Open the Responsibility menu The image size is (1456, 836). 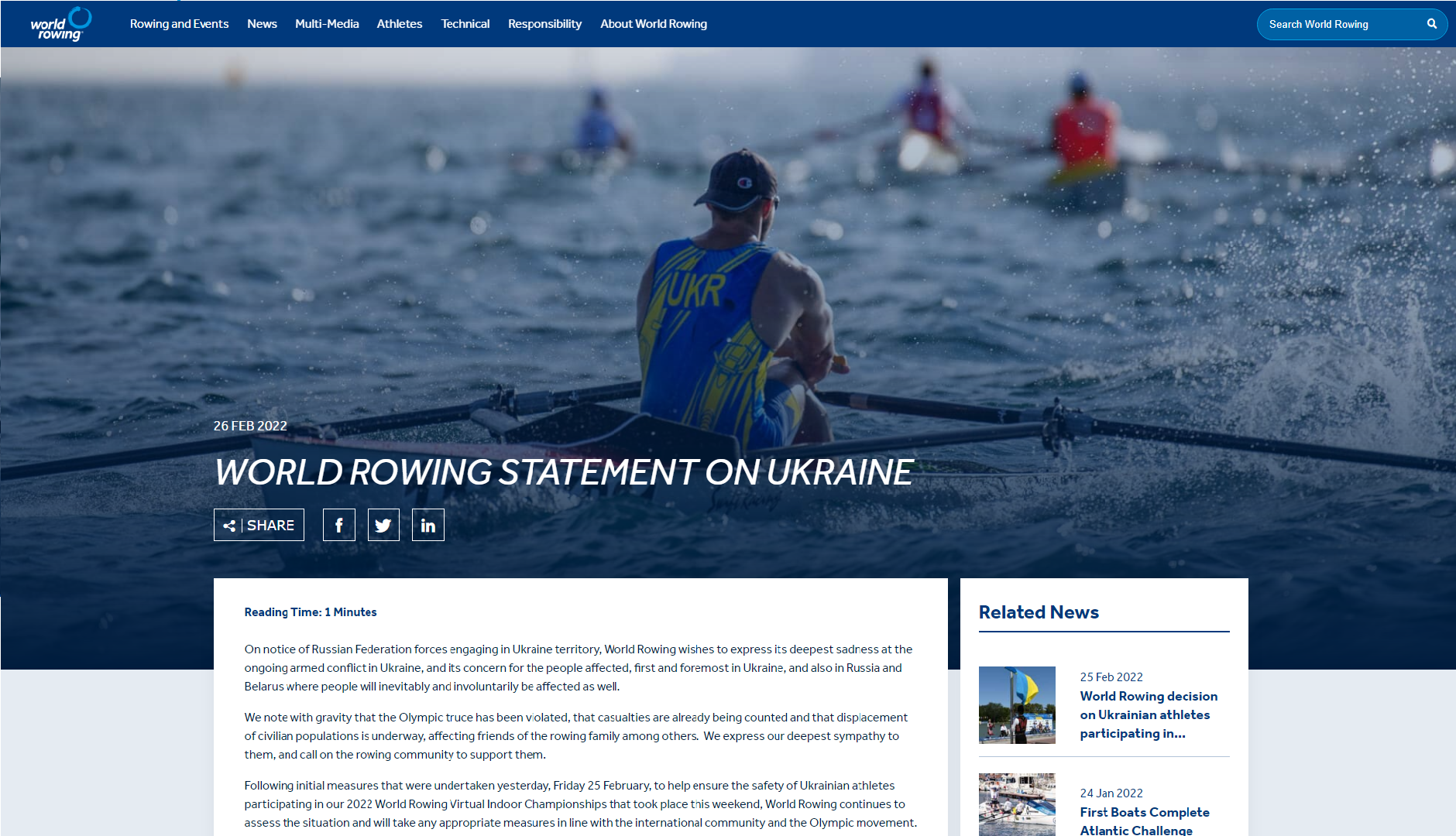[544, 24]
